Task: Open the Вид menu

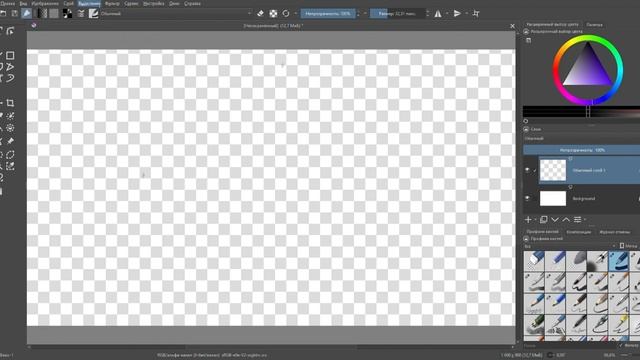Action: 23,3
